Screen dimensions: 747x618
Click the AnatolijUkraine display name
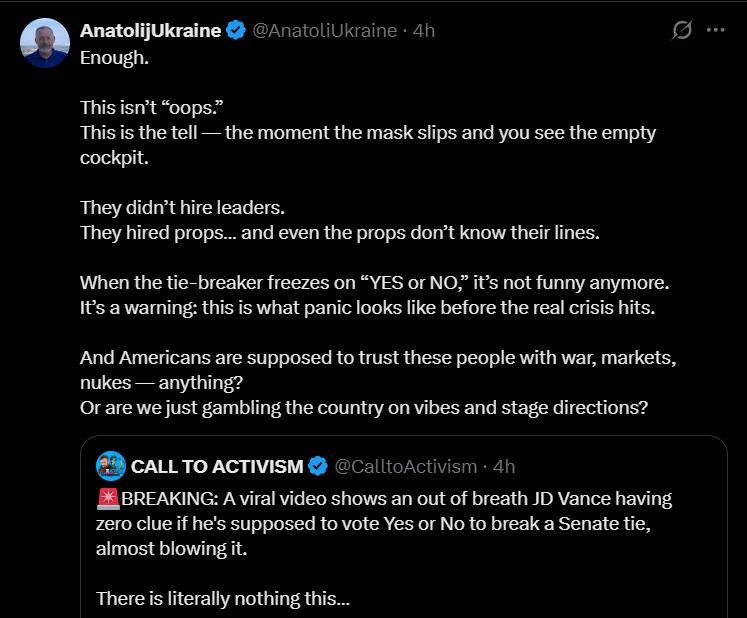click(151, 30)
